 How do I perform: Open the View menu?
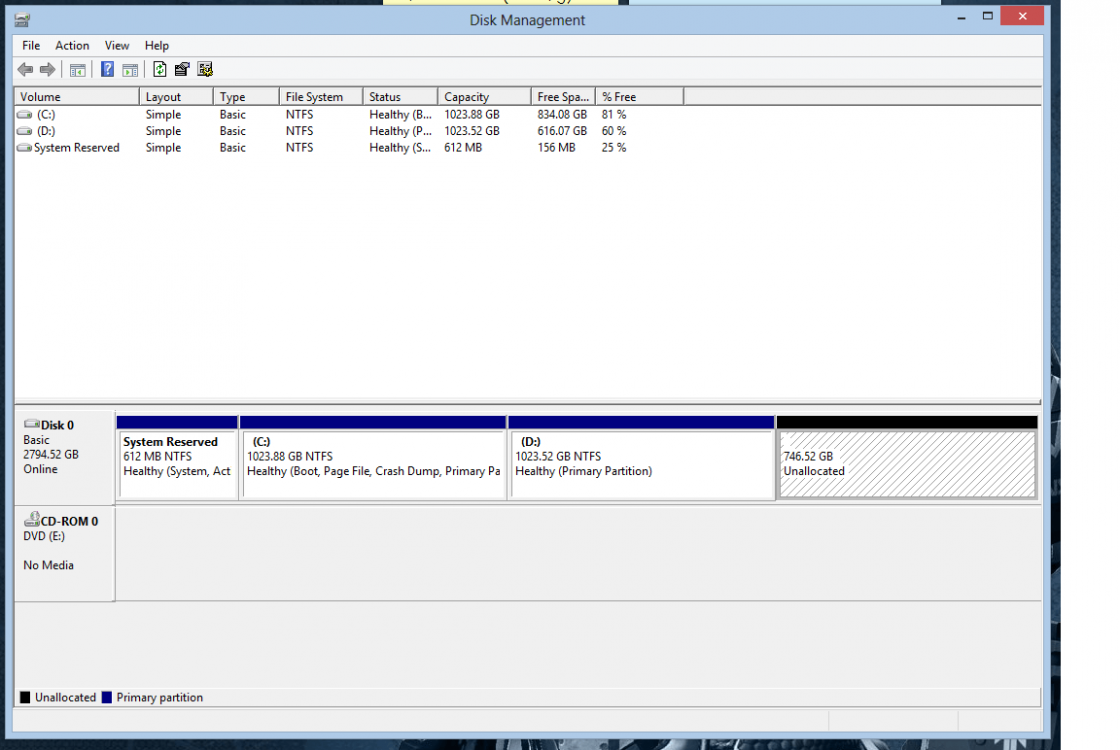117,45
